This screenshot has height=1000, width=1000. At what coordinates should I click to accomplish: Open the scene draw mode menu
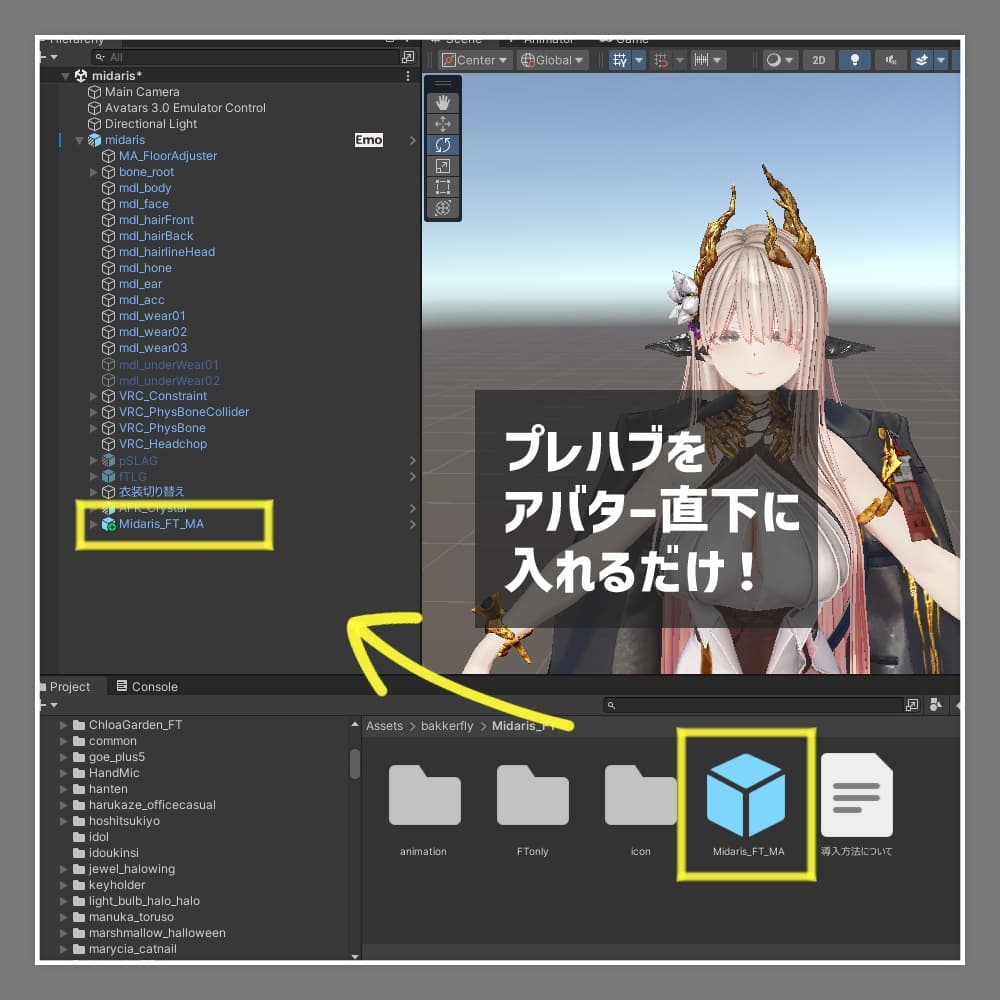(x=780, y=60)
